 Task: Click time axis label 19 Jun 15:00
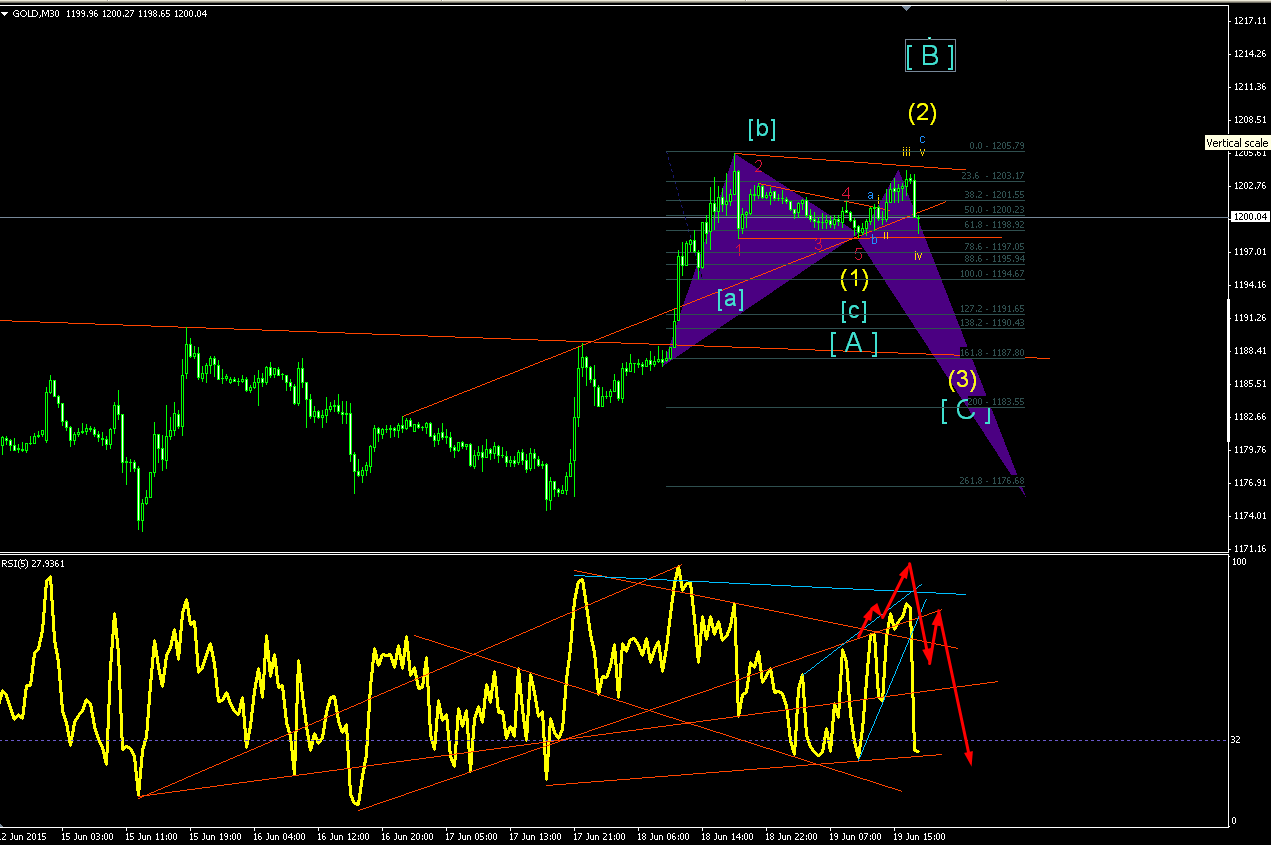[x=921, y=835]
